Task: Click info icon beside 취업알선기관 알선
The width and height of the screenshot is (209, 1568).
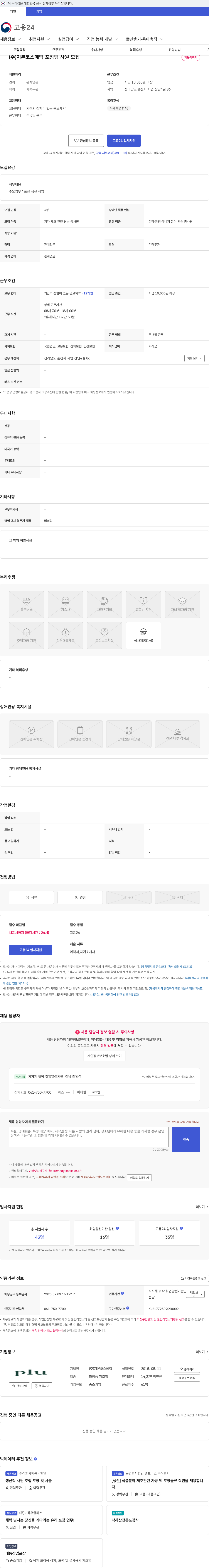Action: click(117, 1228)
